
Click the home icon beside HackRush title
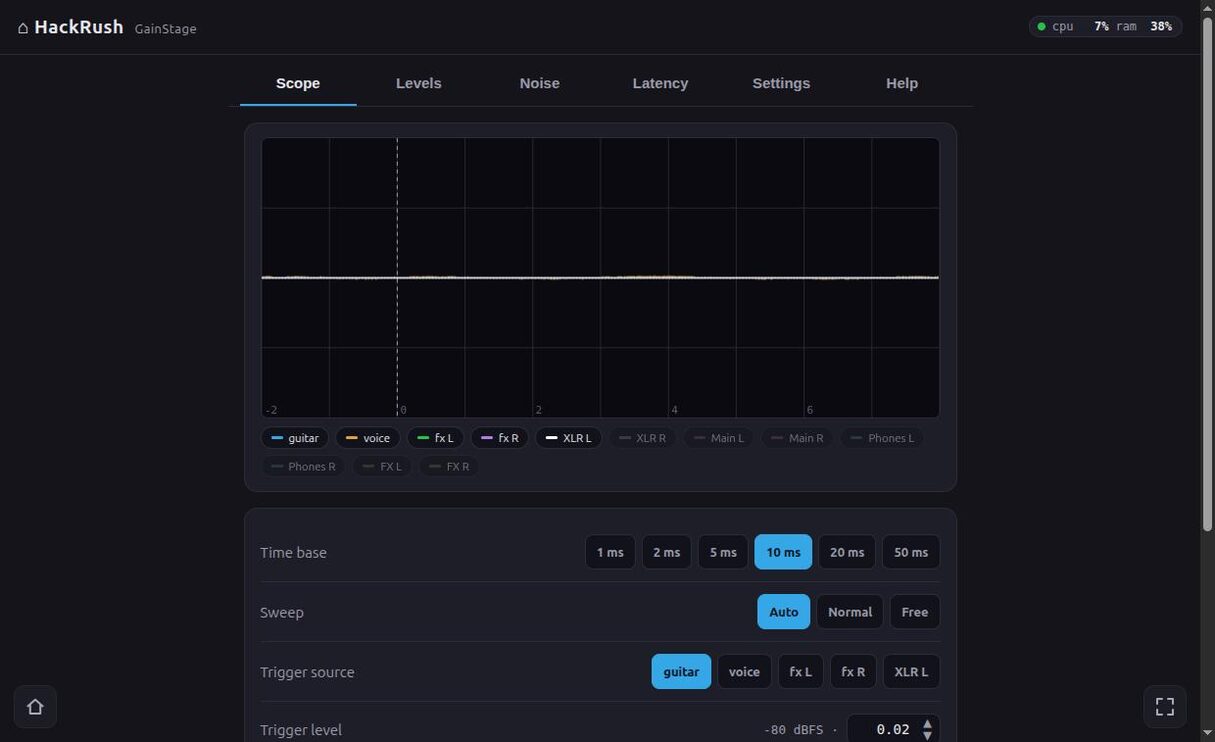23,28
